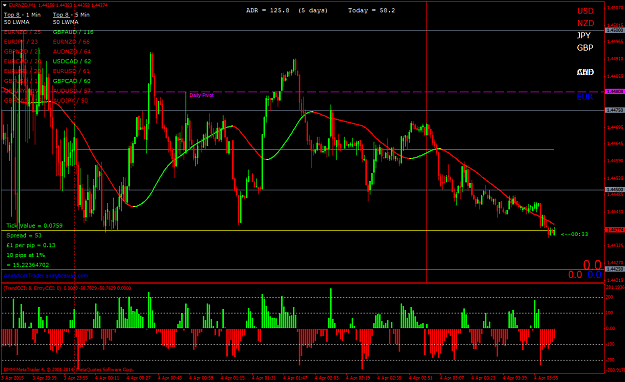
Task: Click the 'EURJPY / 23' pair entry
Action: pos(21,41)
